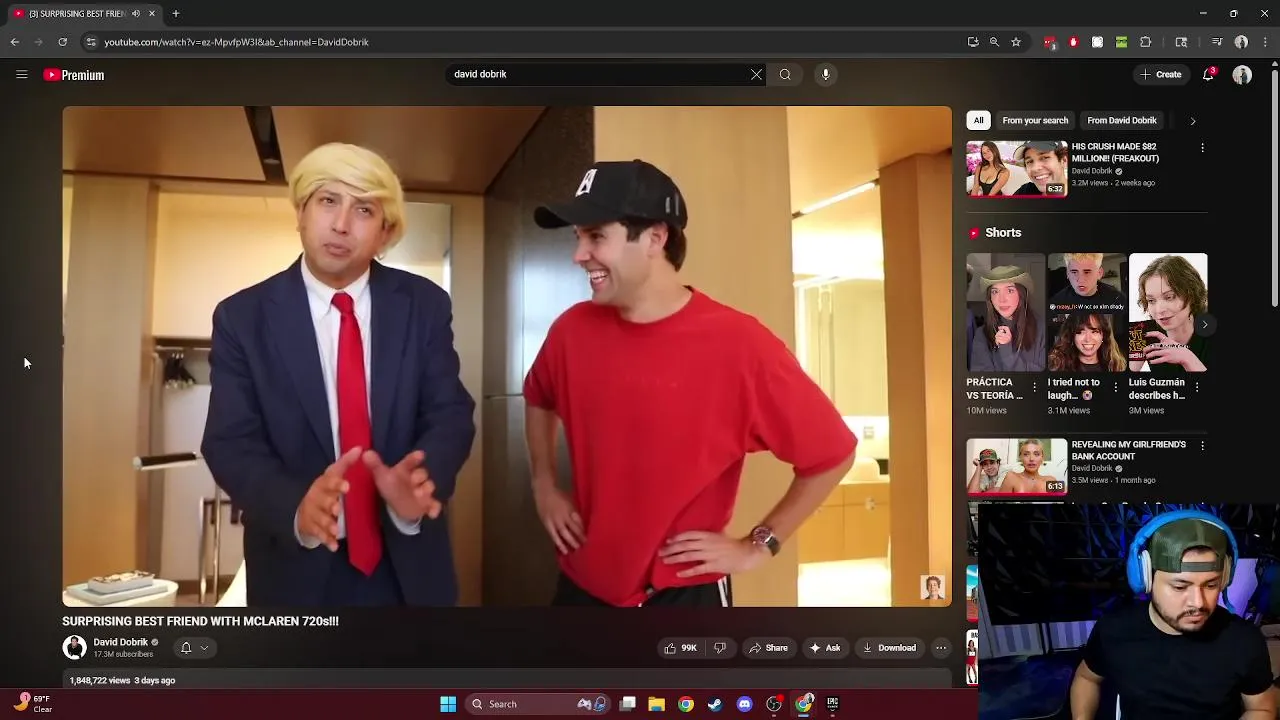Open Chrome profile avatar in toolbar
The height and width of the screenshot is (720, 1280).
(1241, 42)
